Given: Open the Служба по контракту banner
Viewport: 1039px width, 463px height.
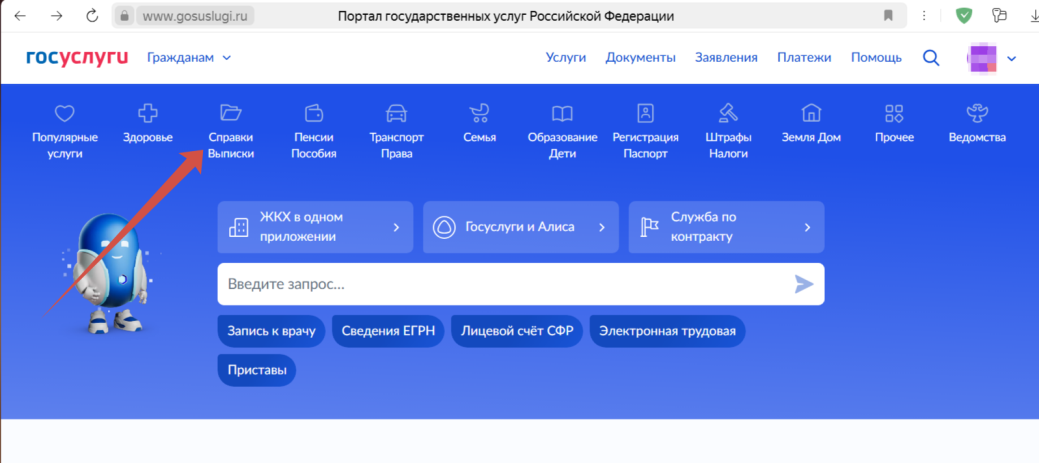Looking at the screenshot, I should [726, 227].
